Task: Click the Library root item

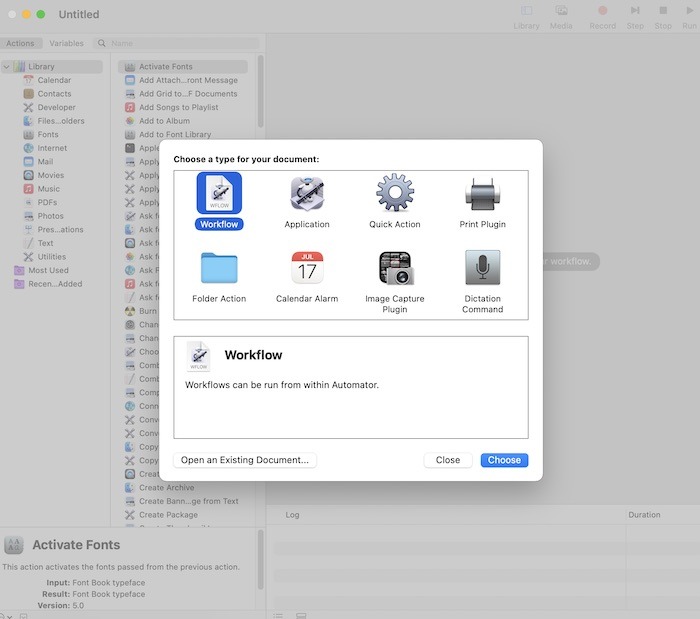Action: pos(52,66)
